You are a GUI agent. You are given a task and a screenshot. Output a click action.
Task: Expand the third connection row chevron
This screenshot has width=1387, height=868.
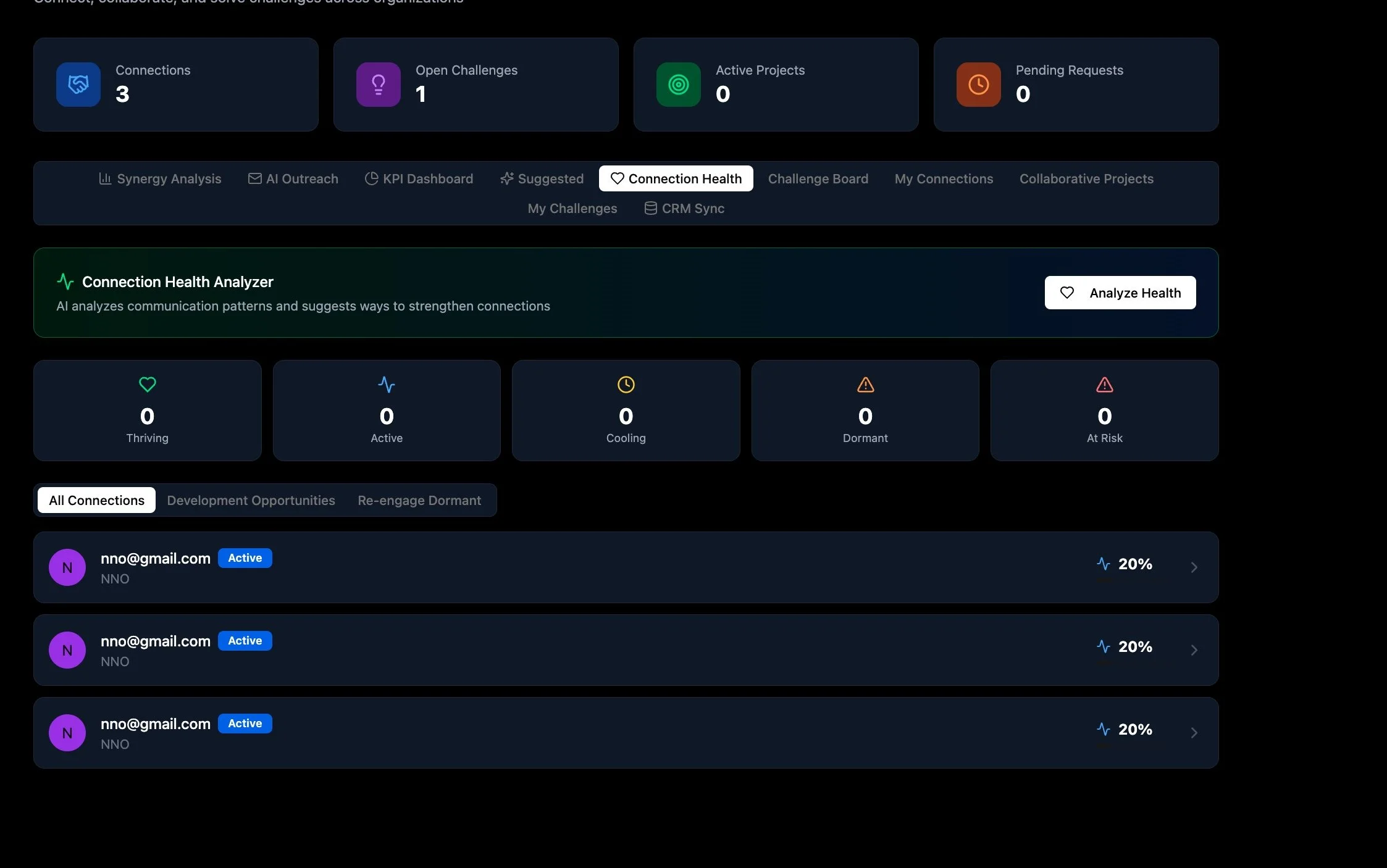point(1194,733)
